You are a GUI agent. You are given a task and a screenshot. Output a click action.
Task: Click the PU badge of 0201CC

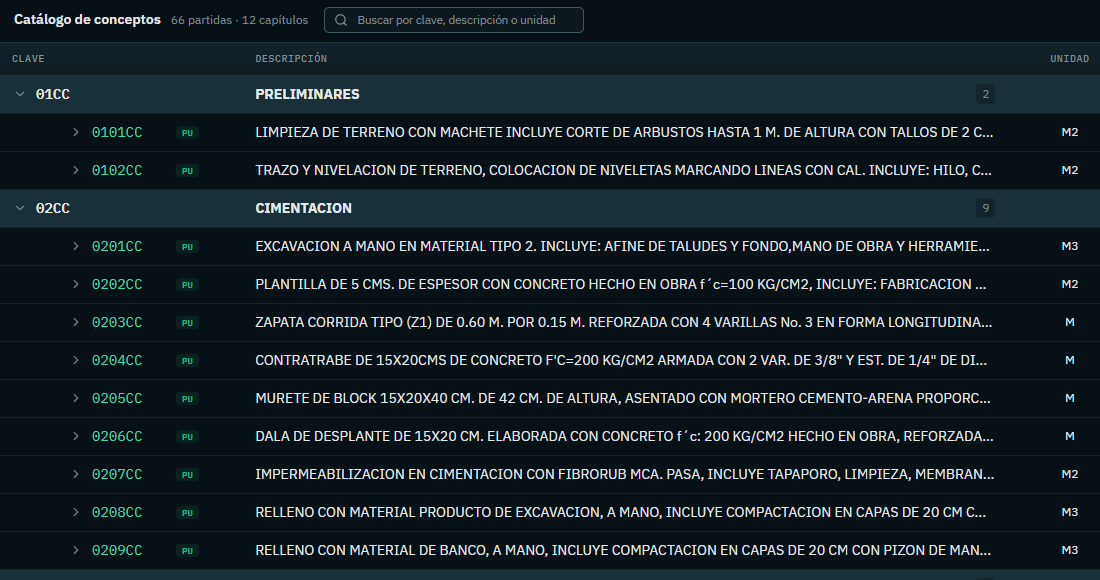(187, 247)
